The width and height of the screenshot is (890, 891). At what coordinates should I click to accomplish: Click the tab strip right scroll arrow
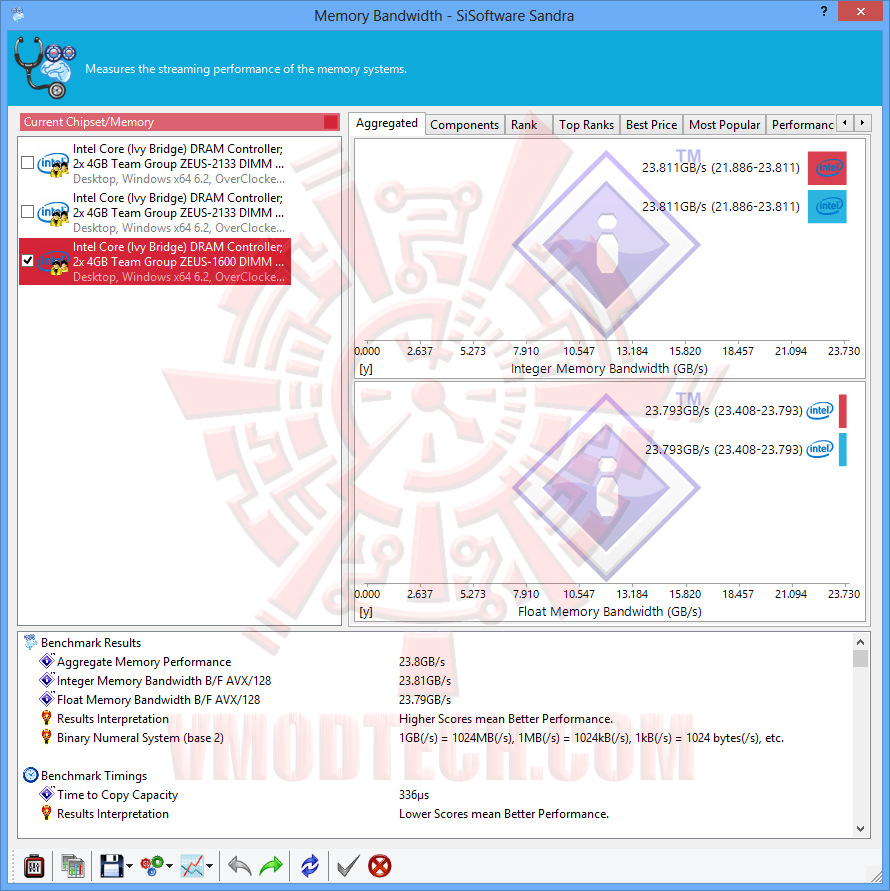pos(862,123)
